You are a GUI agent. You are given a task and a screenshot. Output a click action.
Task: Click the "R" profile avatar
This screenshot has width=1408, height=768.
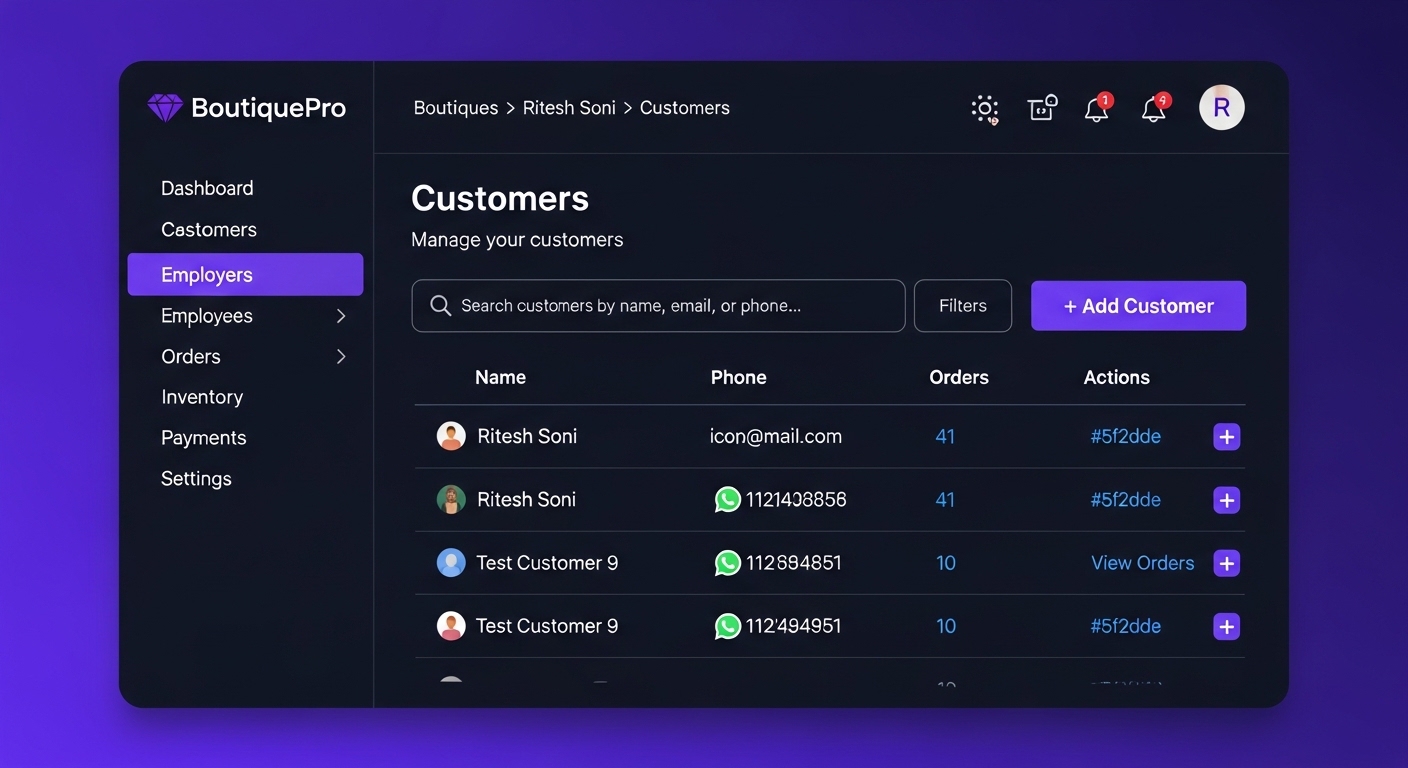pos(1221,108)
